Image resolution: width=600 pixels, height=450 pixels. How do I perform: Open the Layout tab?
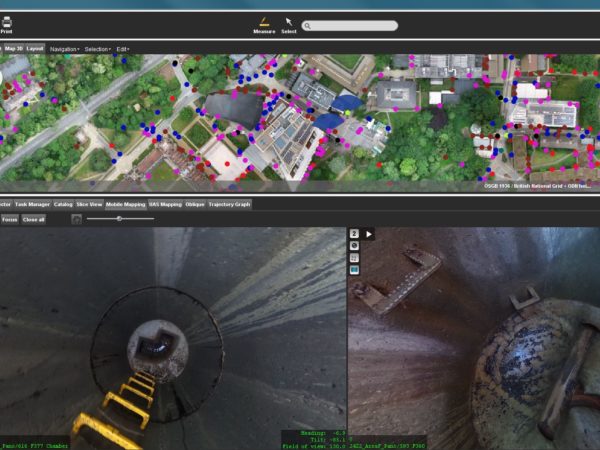tap(35, 49)
